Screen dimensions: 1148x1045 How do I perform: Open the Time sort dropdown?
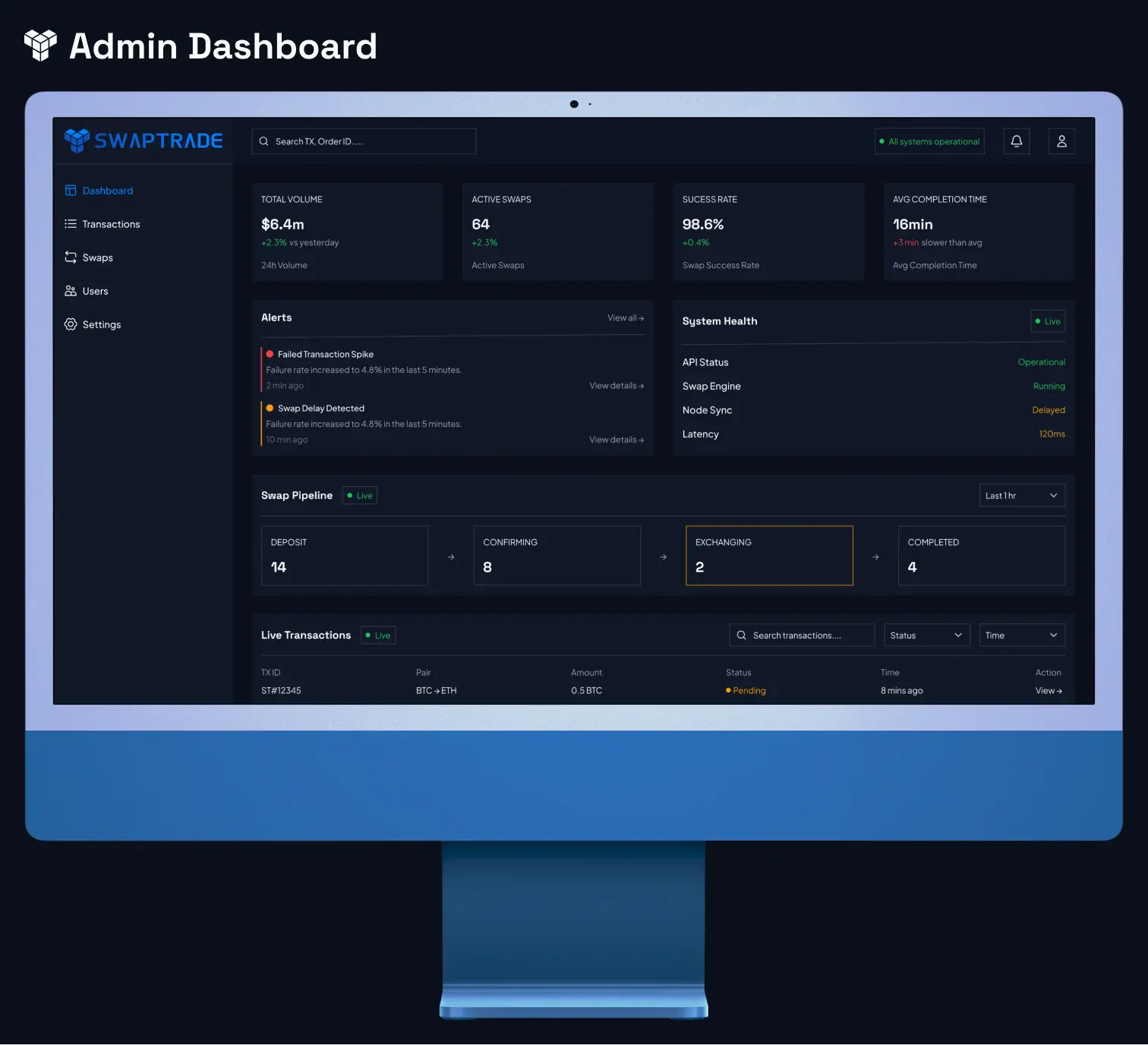tap(1021, 635)
